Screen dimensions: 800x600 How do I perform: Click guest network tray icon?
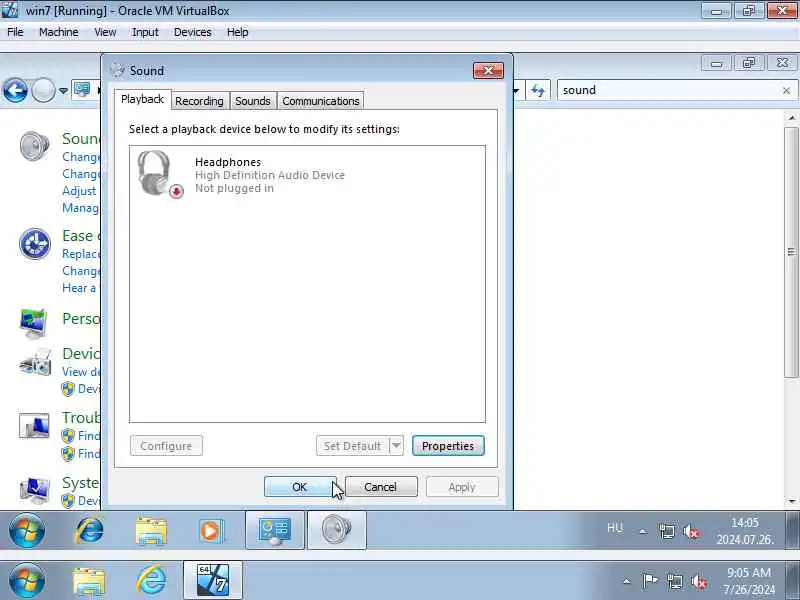(x=667, y=532)
